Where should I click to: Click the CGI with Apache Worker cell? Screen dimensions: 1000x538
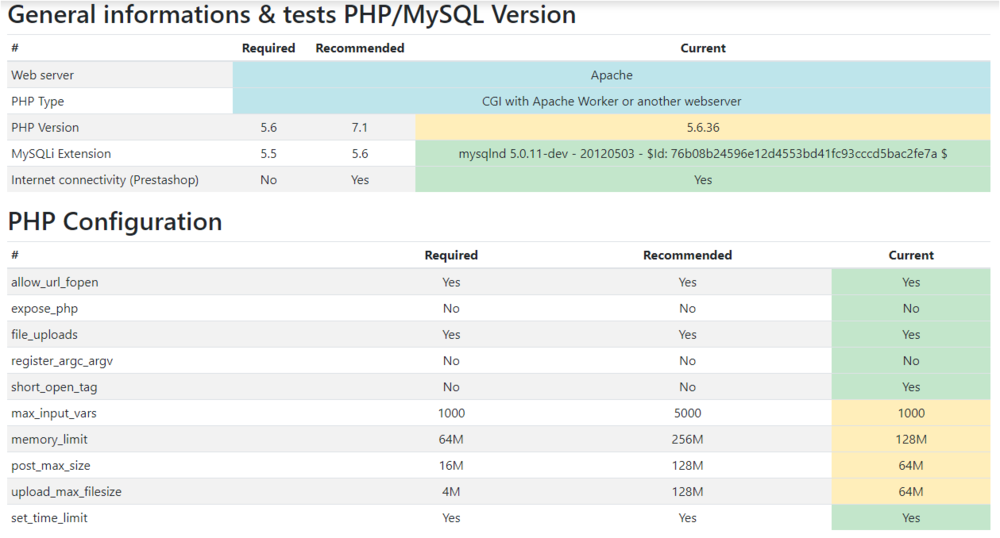pyautogui.click(x=611, y=101)
